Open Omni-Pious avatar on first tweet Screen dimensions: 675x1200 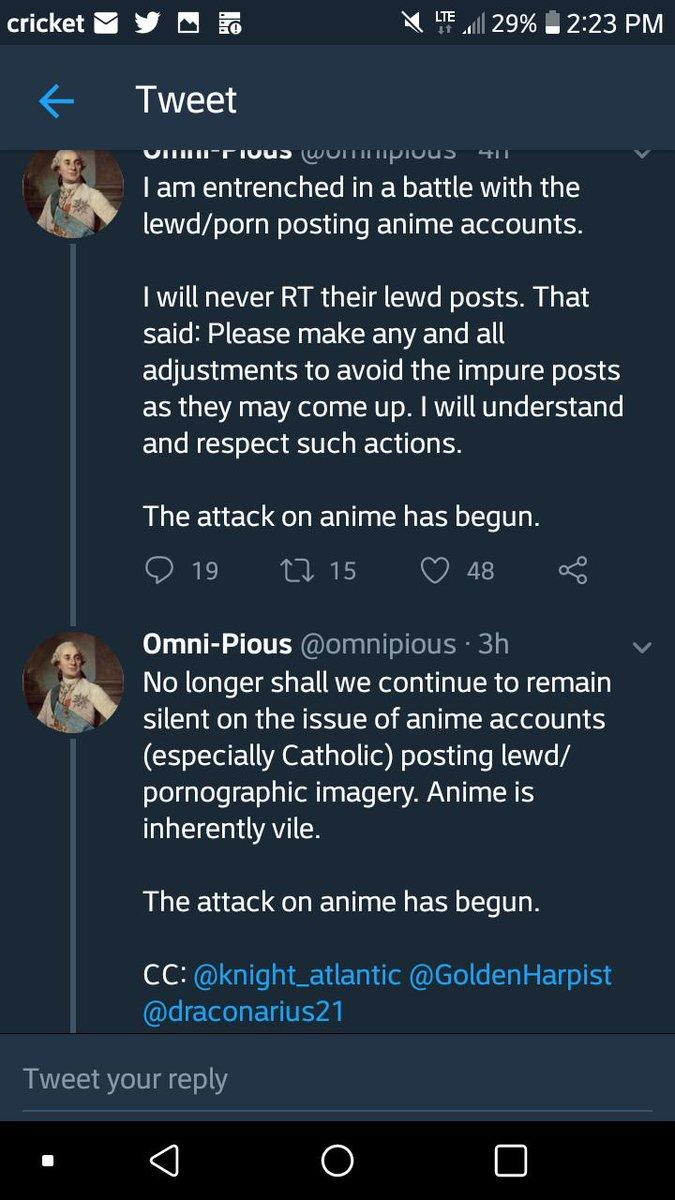(73, 188)
